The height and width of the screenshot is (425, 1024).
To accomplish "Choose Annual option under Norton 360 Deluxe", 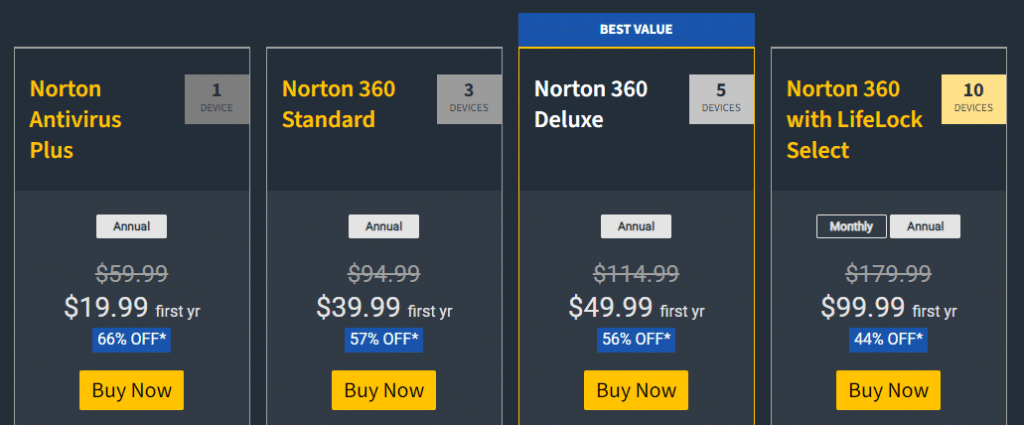I will pyautogui.click(x=636, y=227).
